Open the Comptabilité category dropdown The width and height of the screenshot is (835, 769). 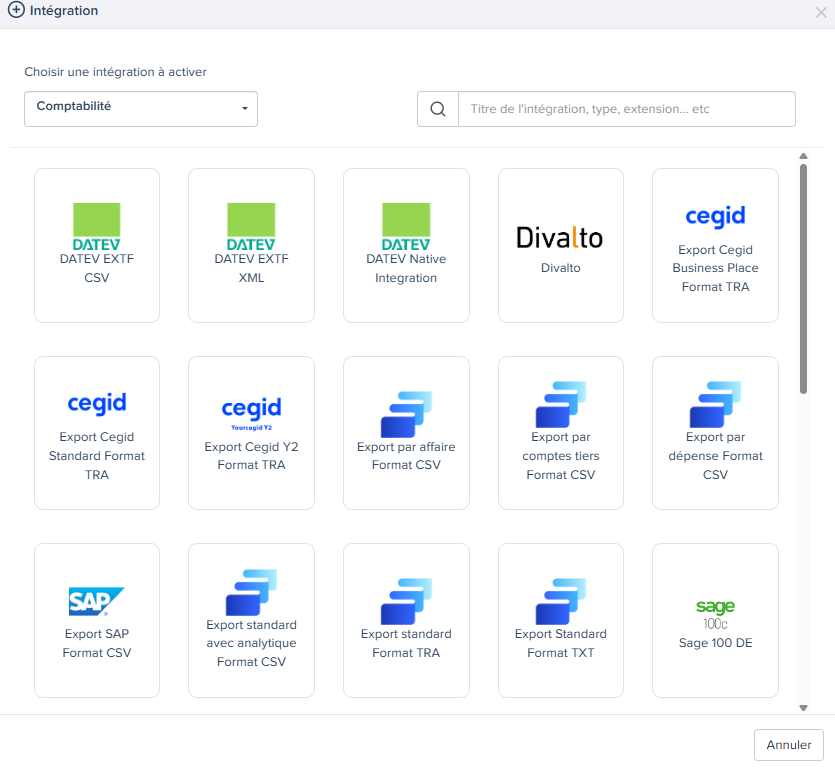pyautogui.click(x=141, y=109)
